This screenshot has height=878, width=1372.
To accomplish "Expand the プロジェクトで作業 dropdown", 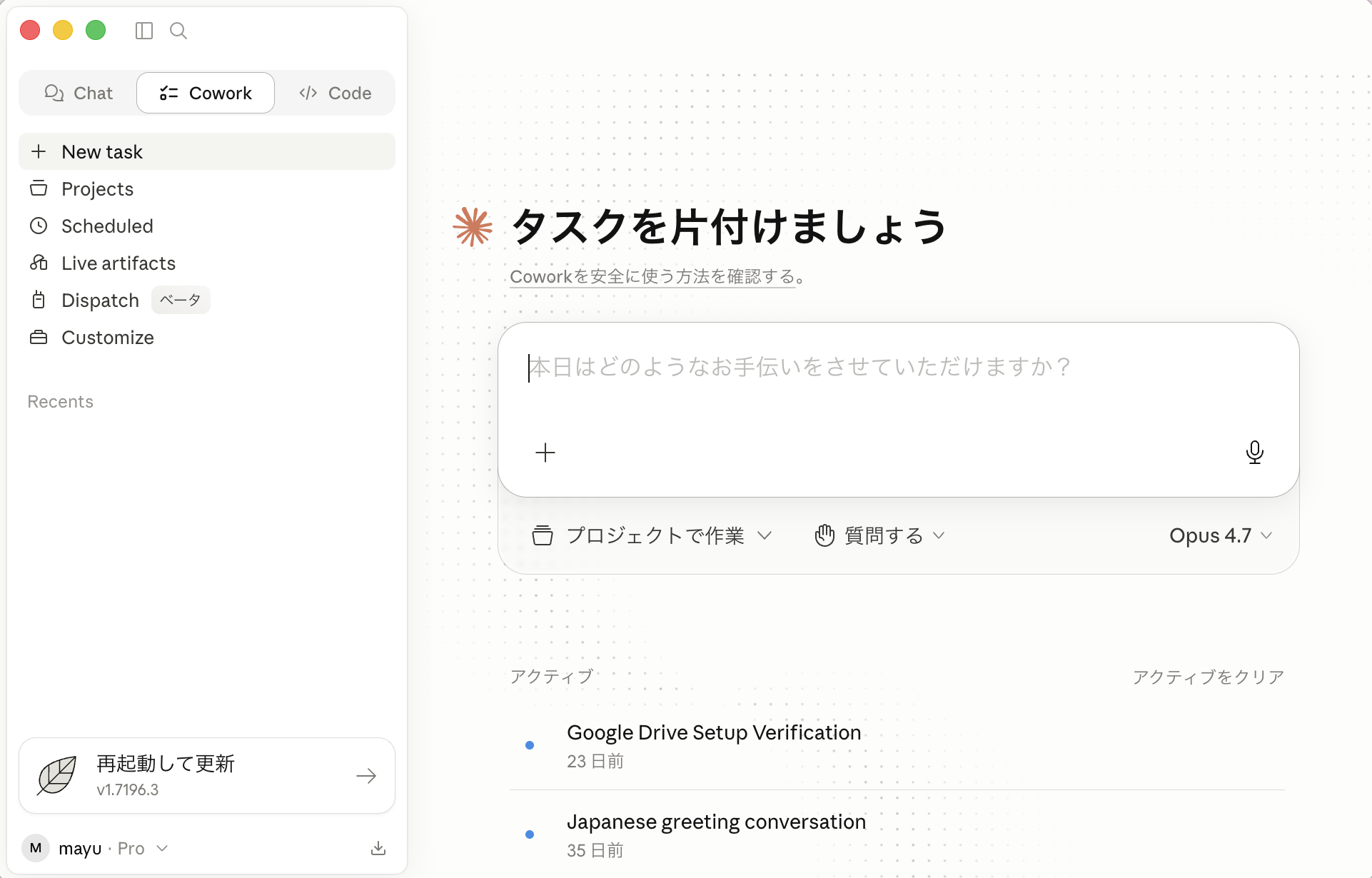I will (652, 535).
